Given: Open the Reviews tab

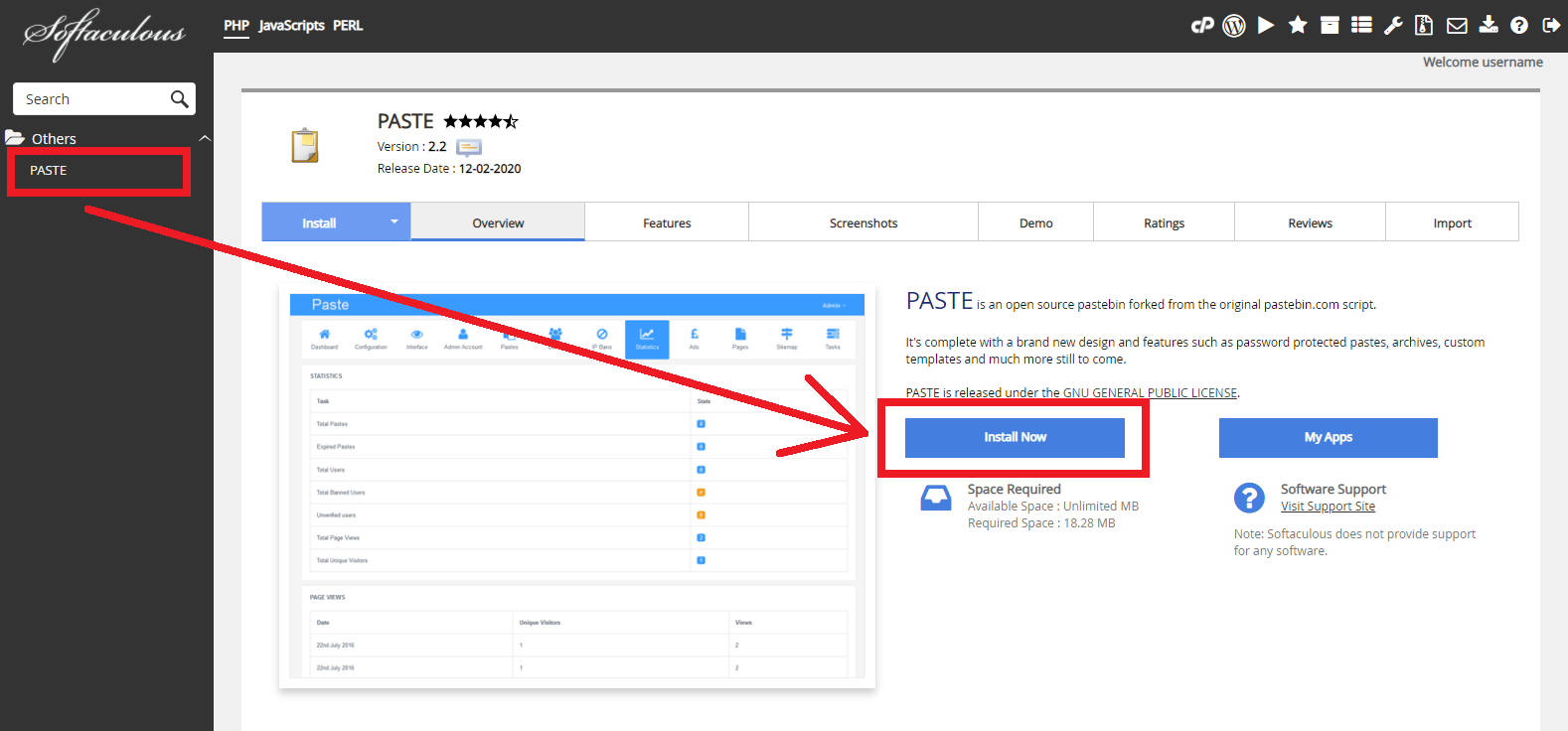Looking at the screenshot, I should pyautogui.click(x=1311, y=222).
